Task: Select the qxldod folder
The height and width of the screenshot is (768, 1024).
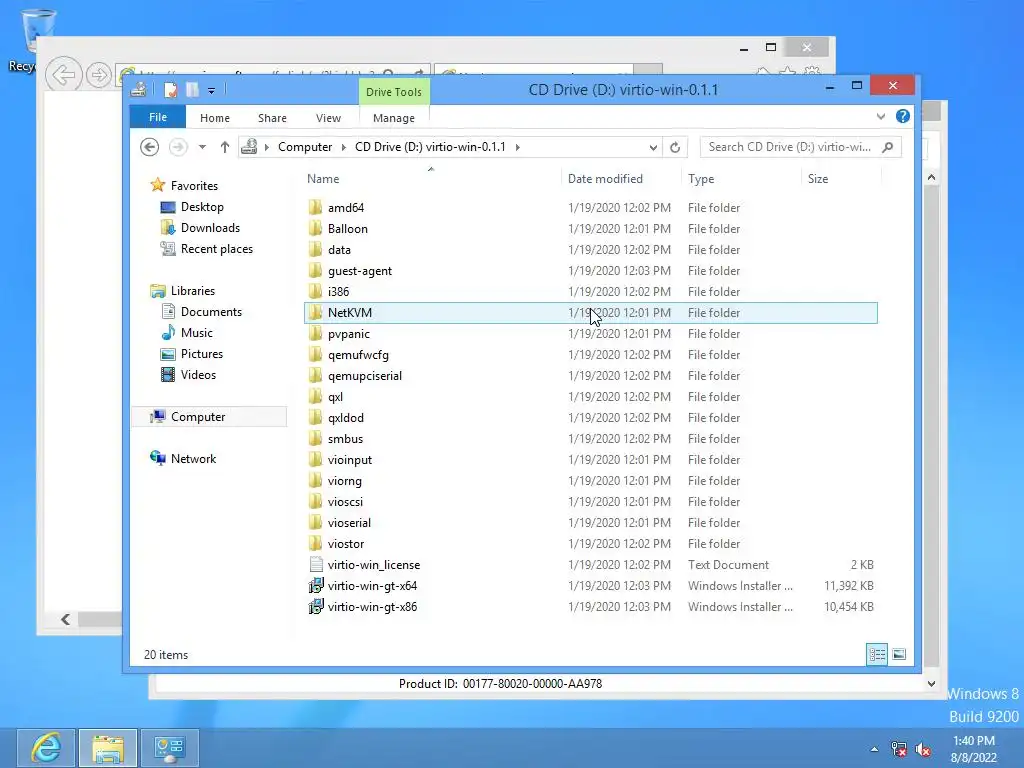Action: [591, 417]
